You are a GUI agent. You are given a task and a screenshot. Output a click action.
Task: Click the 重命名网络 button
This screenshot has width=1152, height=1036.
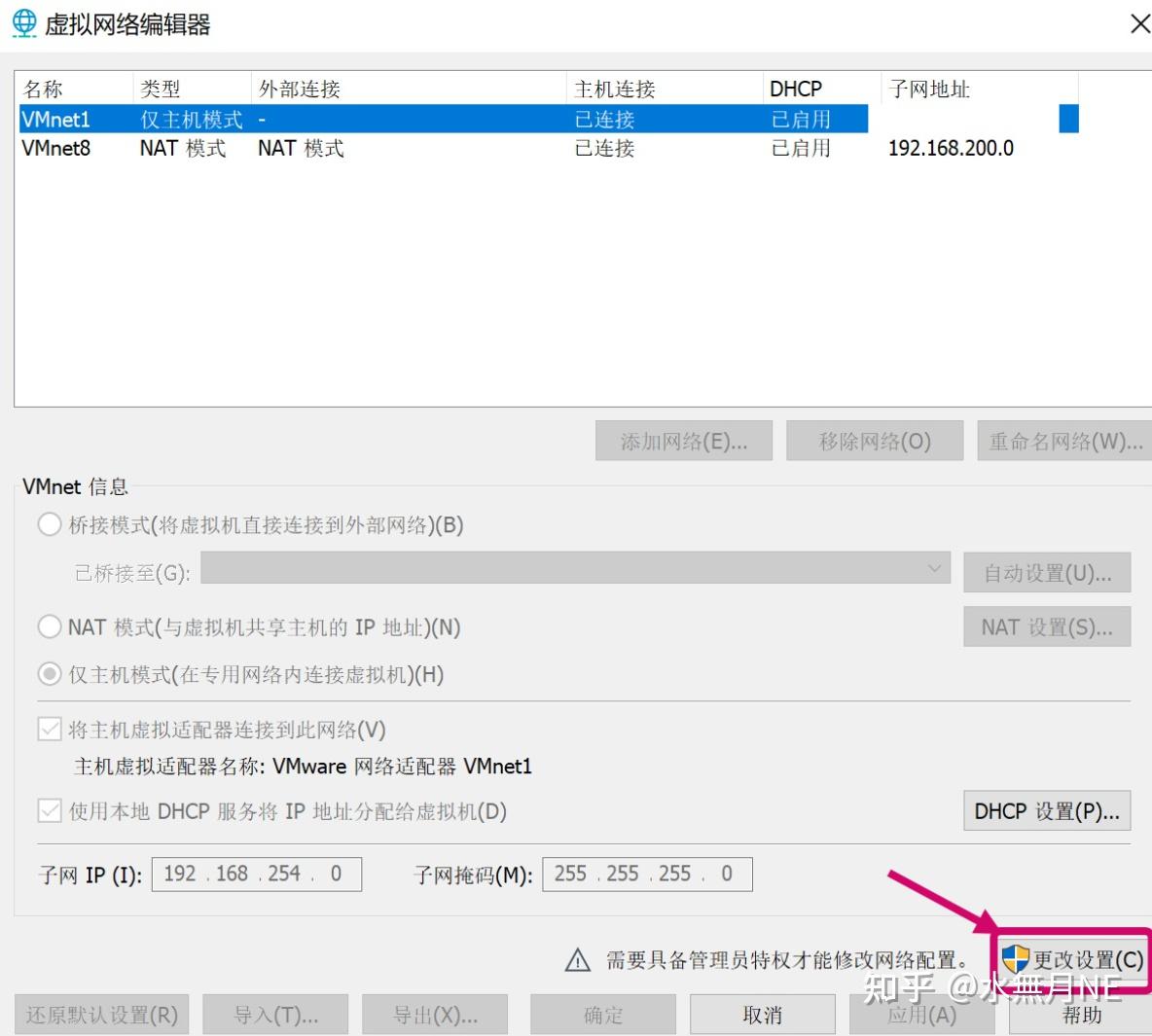[x=1063, y=440]
